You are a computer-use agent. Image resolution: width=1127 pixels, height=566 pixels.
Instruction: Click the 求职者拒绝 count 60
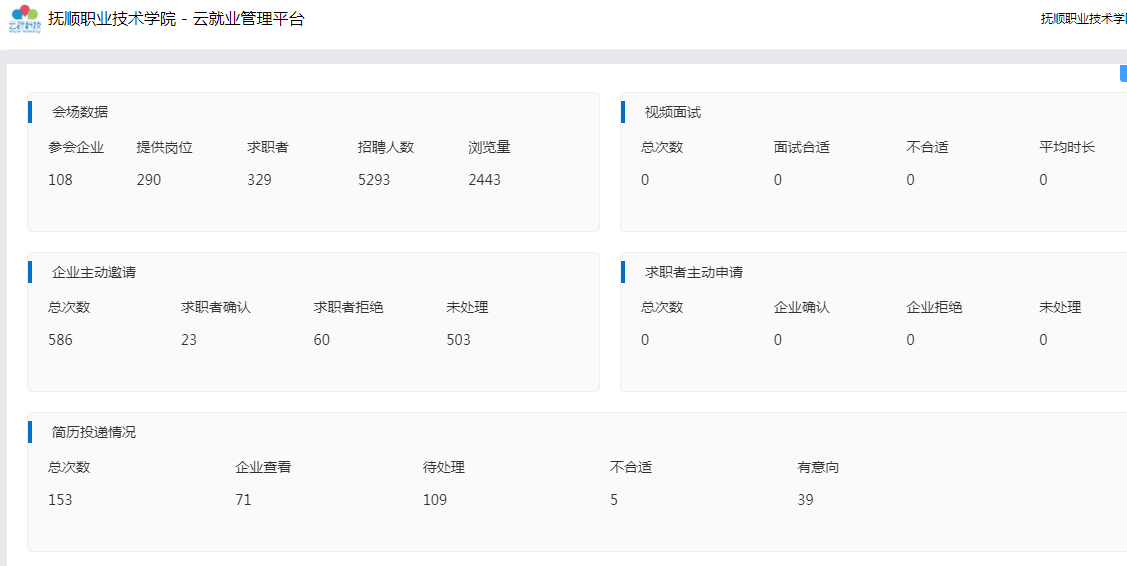[x=322, y=340]
